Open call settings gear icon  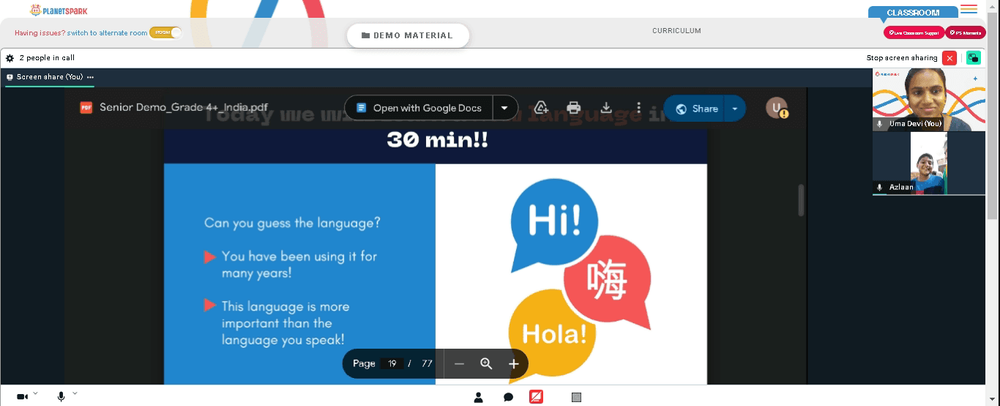click(x=10, y=58)
